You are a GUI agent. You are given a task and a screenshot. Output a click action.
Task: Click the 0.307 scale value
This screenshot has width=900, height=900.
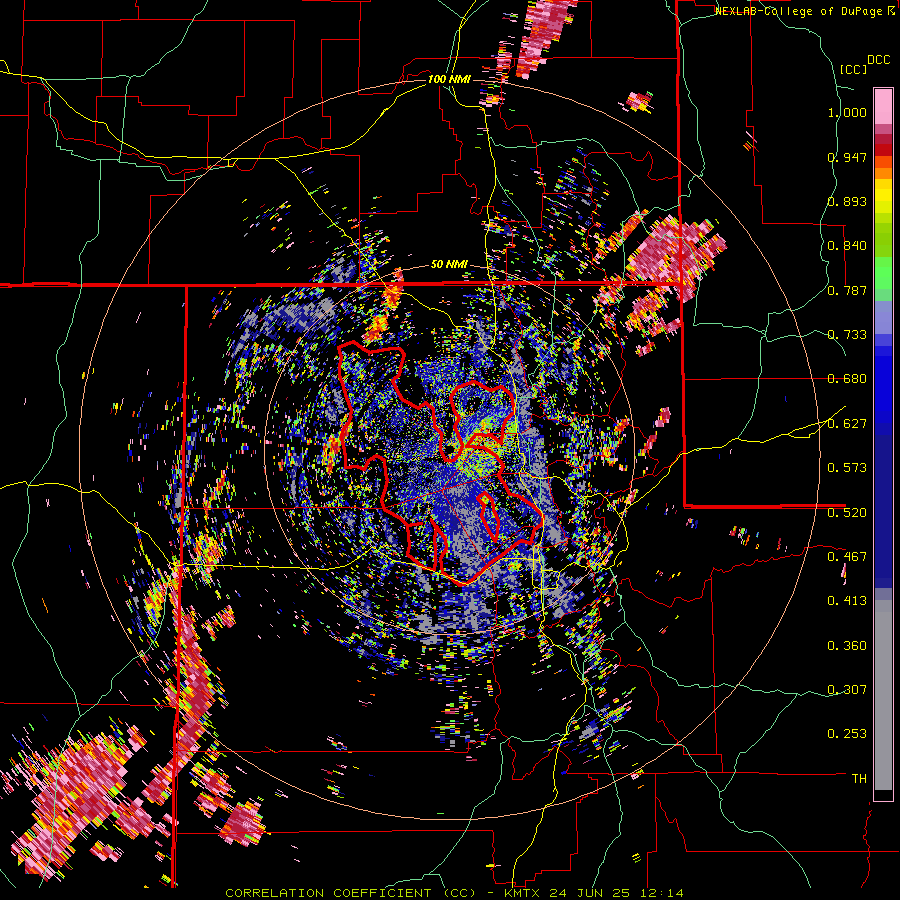coord(847,690)
